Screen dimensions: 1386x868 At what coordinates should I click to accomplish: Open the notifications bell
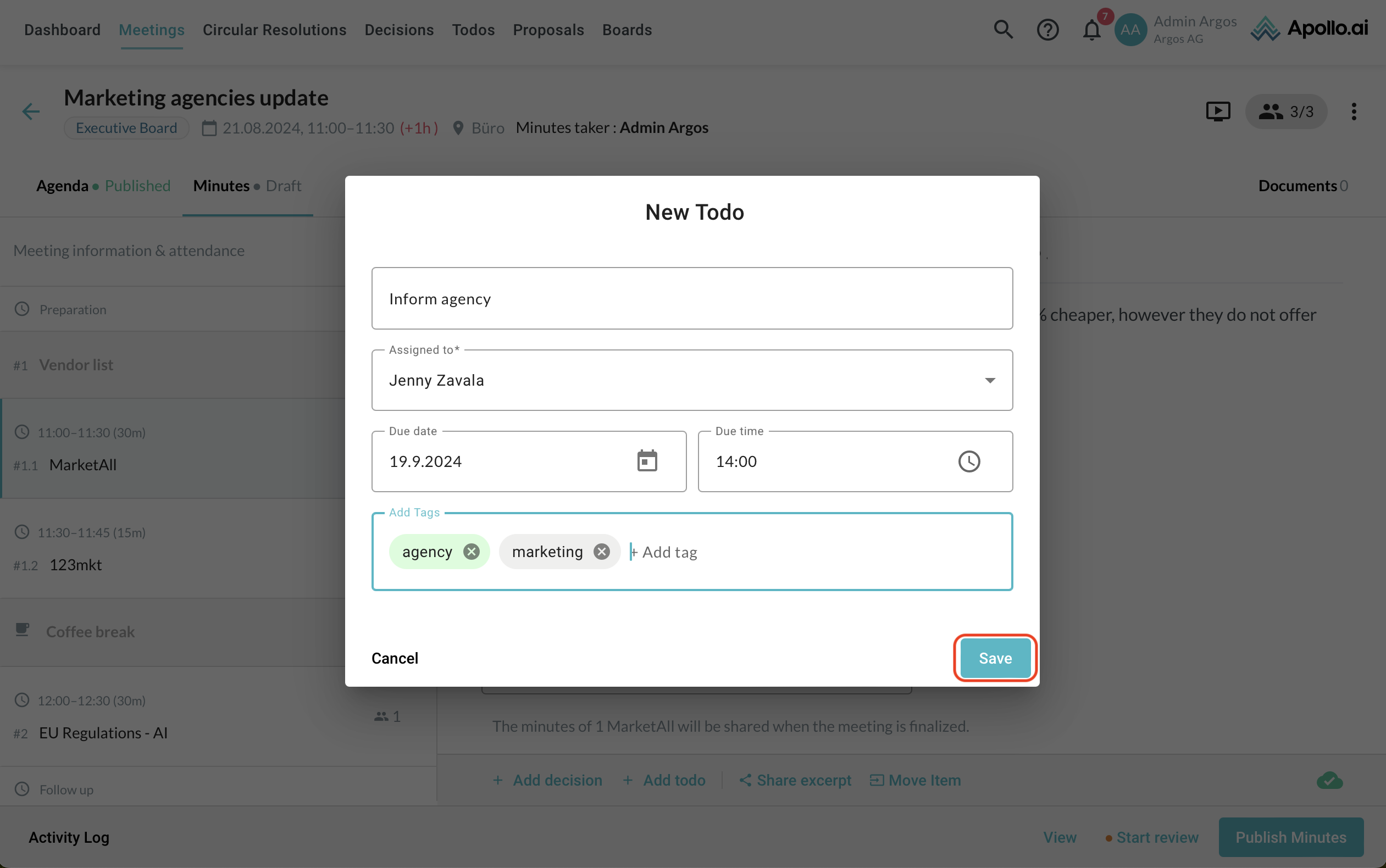point(1091,29)
